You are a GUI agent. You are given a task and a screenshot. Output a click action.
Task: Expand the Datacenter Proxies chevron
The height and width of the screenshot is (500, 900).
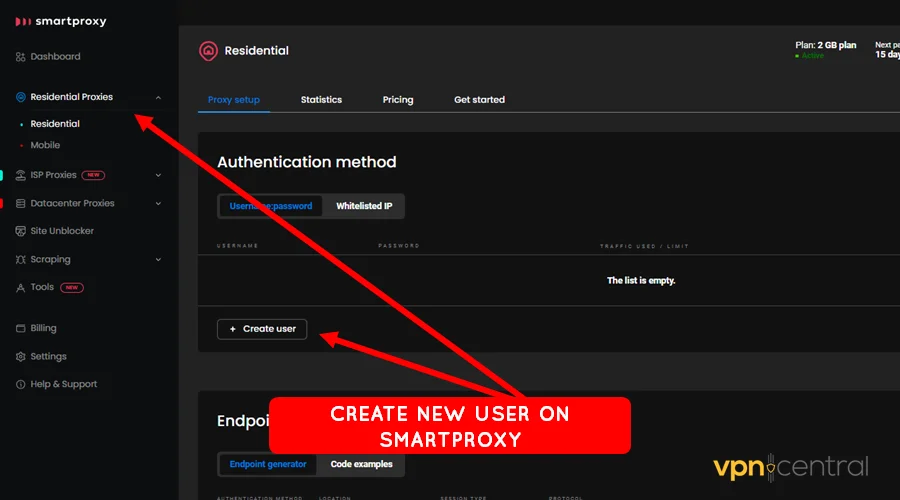(x=158, y=203)
